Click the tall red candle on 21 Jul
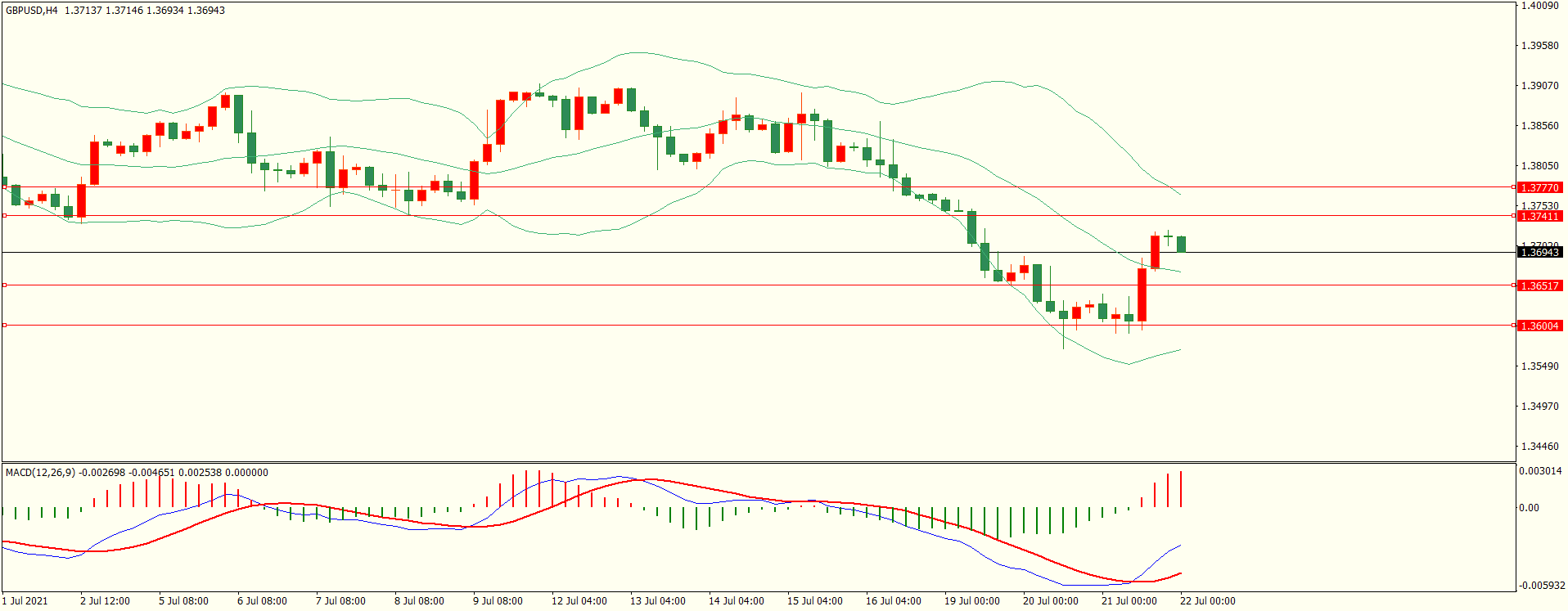This screenshot has height=611, width=1568. tap(1142, 294)
